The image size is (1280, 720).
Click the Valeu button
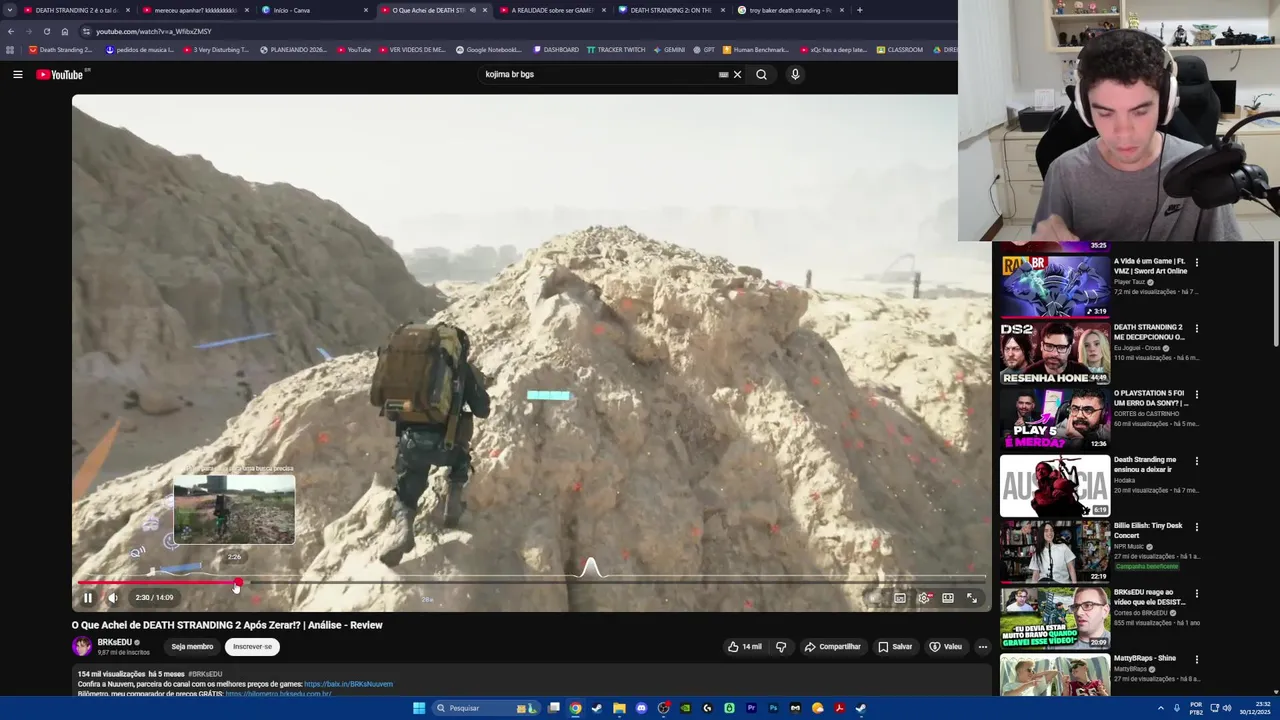click(945, 647)
